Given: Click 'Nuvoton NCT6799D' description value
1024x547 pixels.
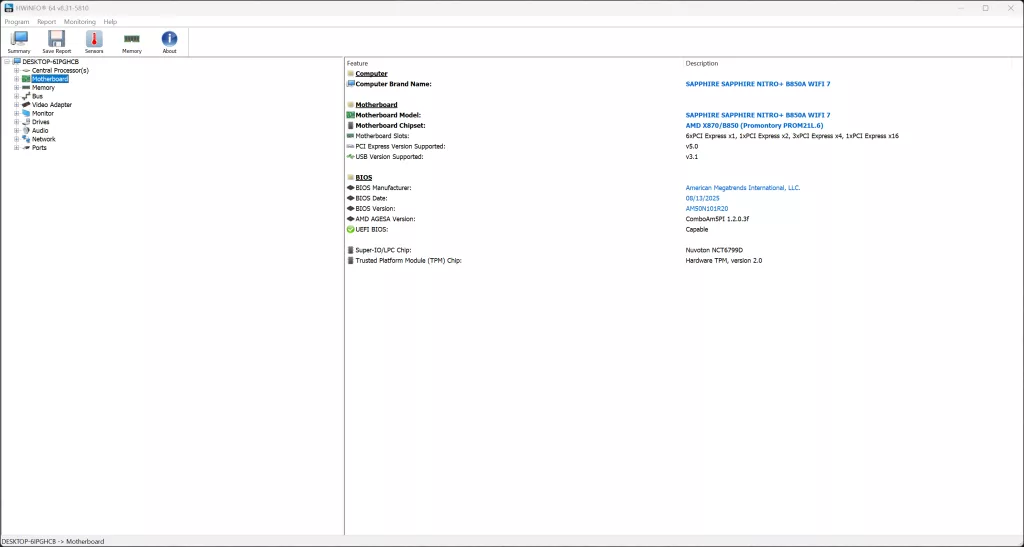Looking at the screenshot, I should coord(714,250).
